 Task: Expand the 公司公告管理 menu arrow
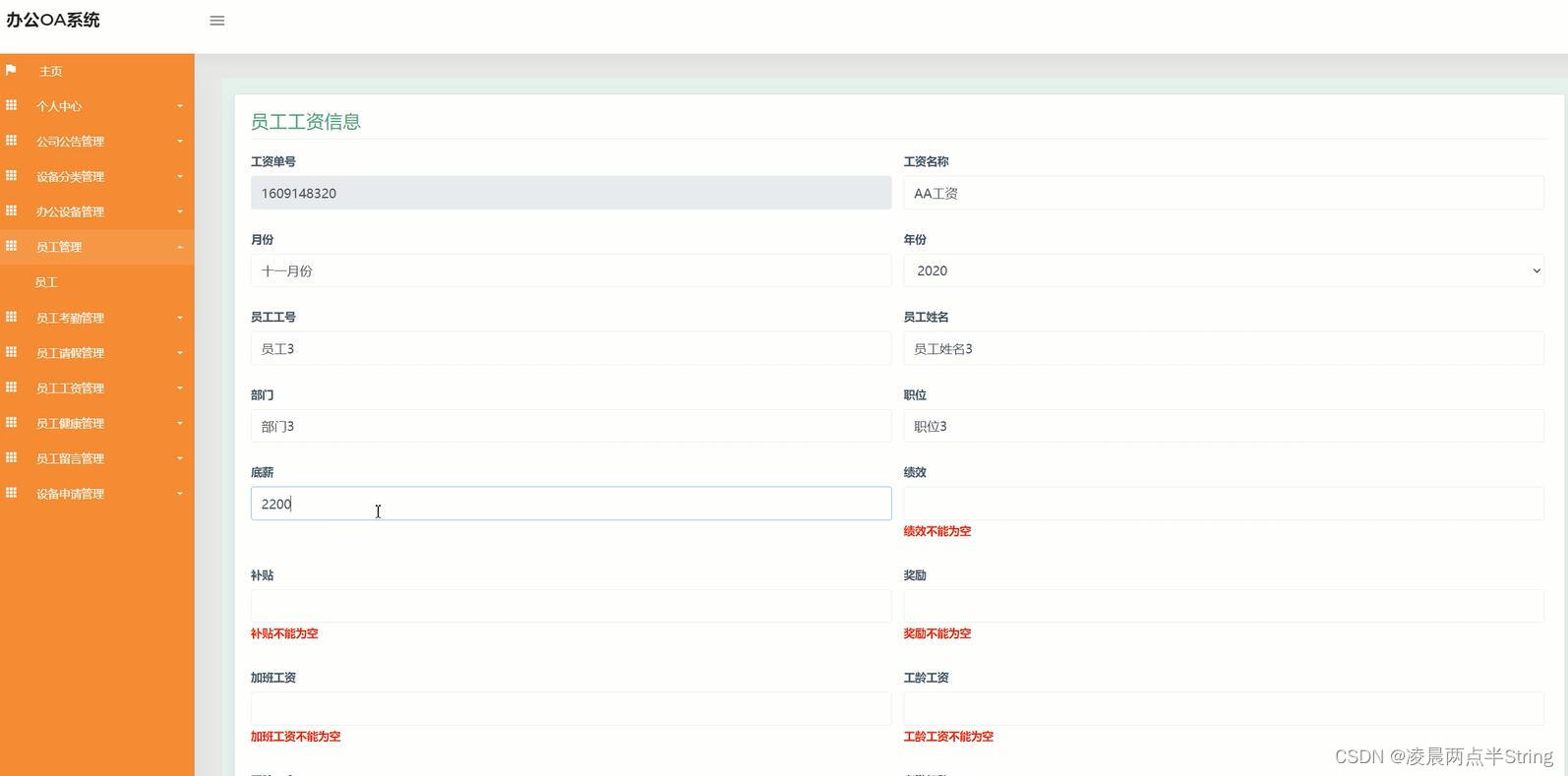click(180, 142)
